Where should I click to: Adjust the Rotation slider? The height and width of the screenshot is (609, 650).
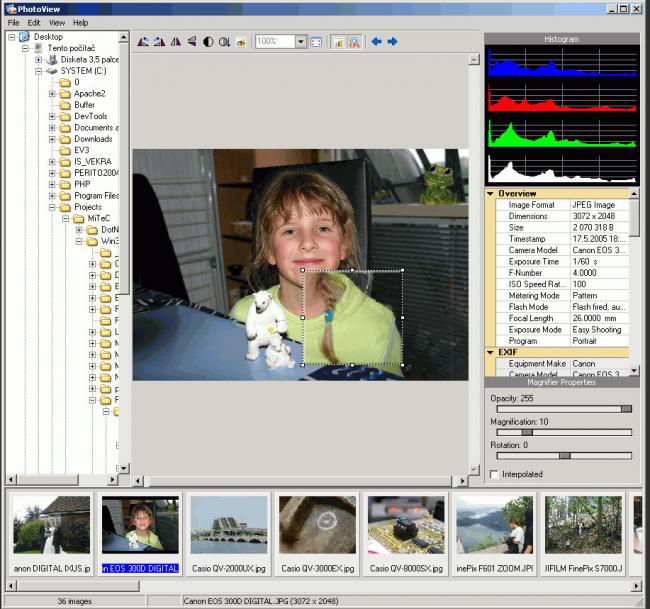564,456
